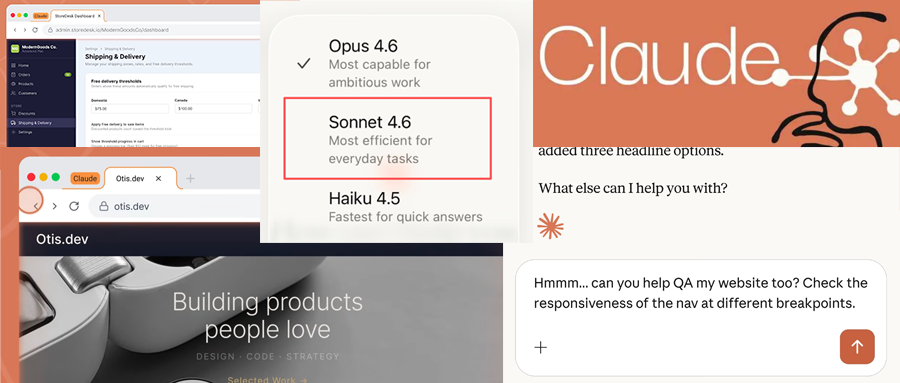Screen dimensions: 900x383
Task: Switch to the StoreDesk Dashboard tab
Action: (76, 16)
